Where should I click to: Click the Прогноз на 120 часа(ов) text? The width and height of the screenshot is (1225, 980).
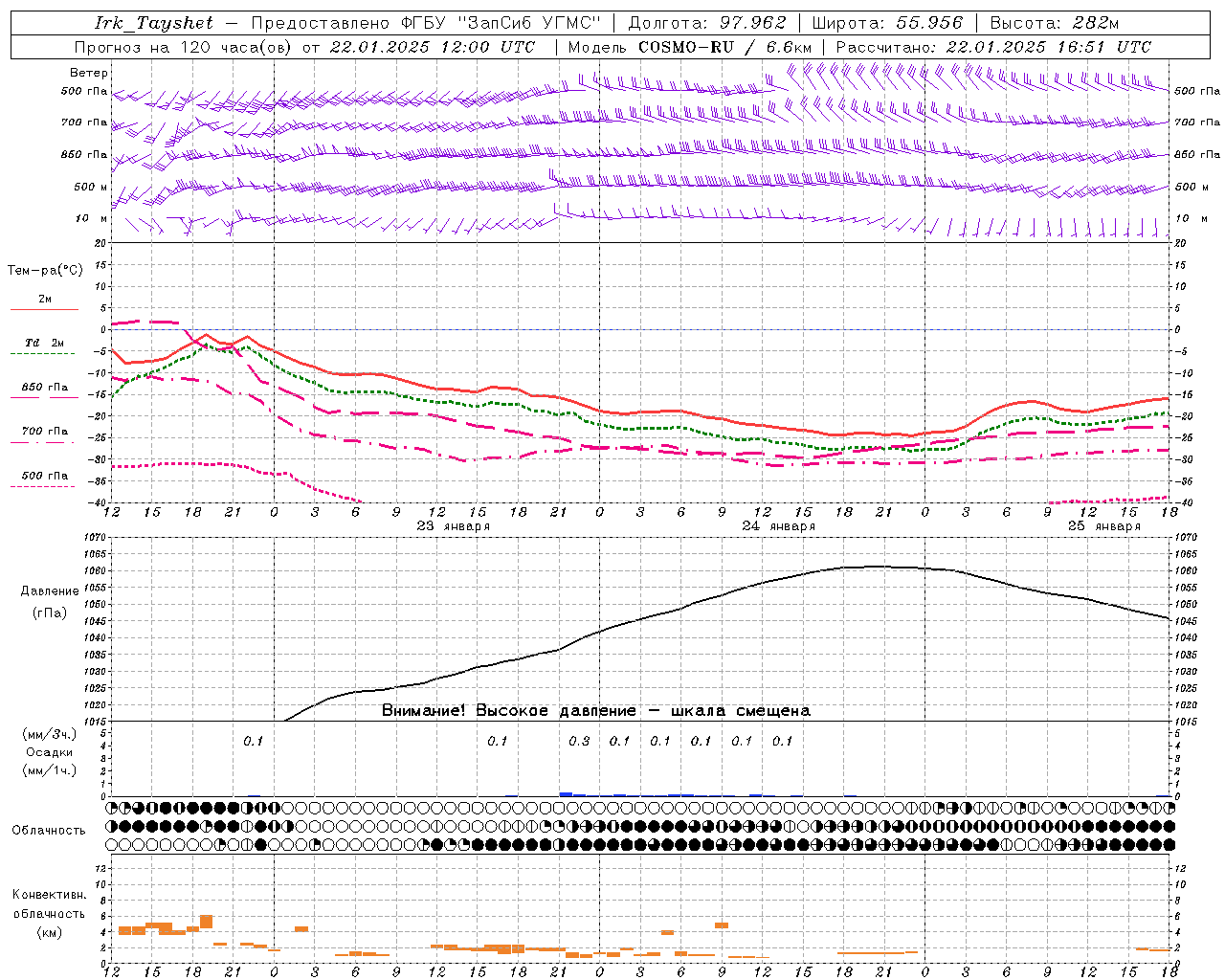[x=185, y=47]
